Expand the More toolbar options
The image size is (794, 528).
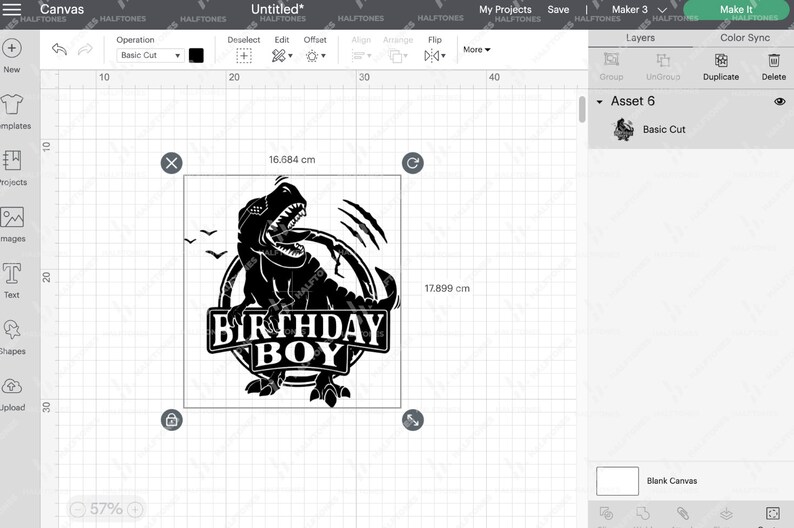477,50
